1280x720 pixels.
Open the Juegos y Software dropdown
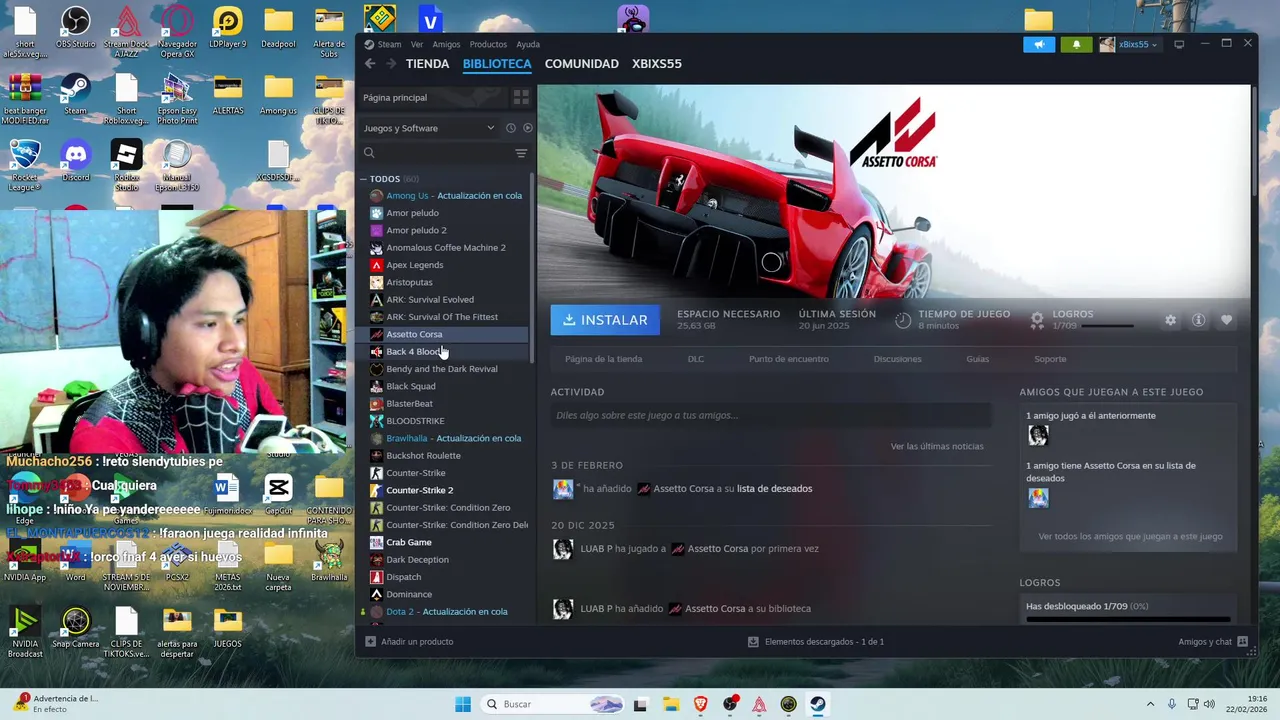pos(429,128)
